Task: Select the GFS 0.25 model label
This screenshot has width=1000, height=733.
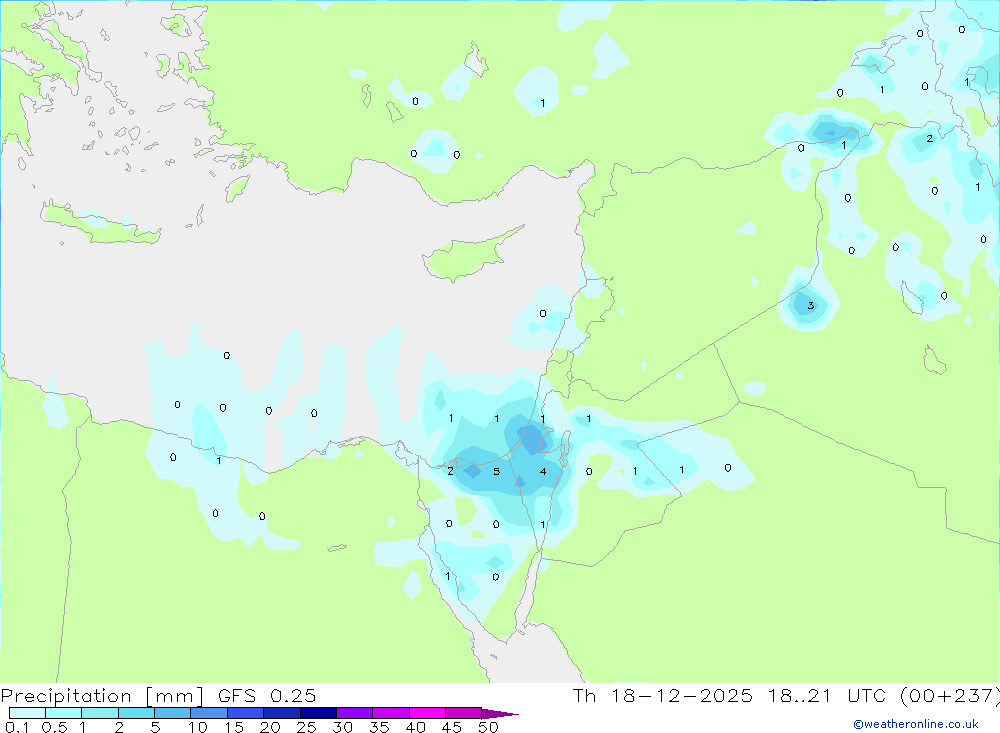Action: (267, 695)
